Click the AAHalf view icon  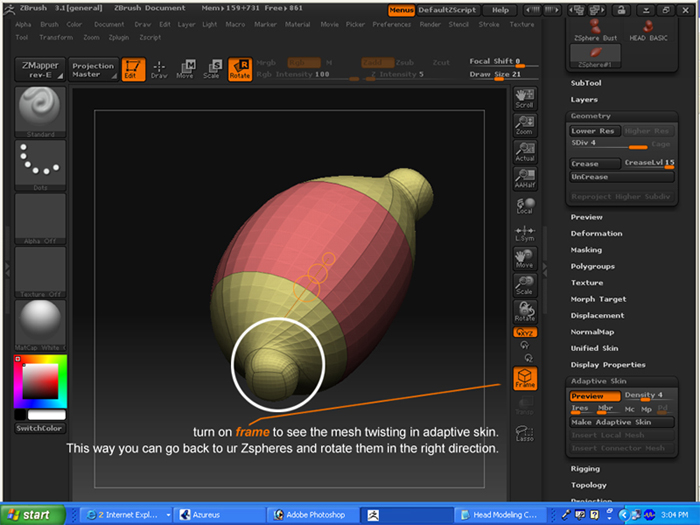tap(525, 179)
